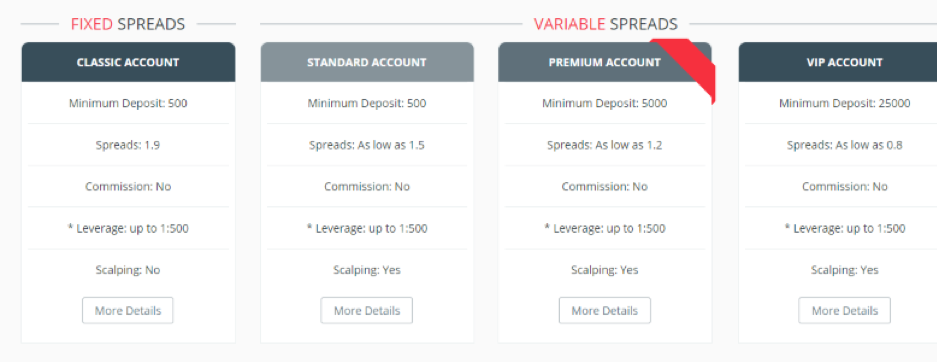Open More Details for Standard Account
The width and height of the screenshot is (937, 362).
[366, 311]
